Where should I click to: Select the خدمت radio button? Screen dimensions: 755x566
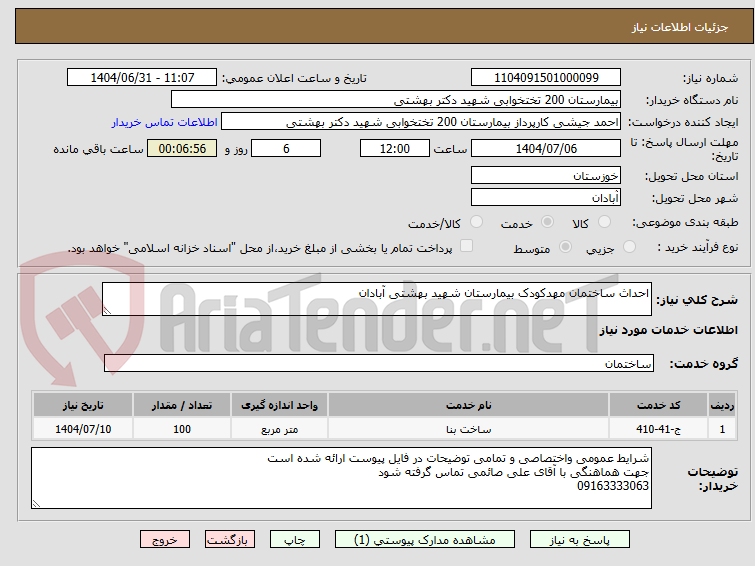[547, 222]
